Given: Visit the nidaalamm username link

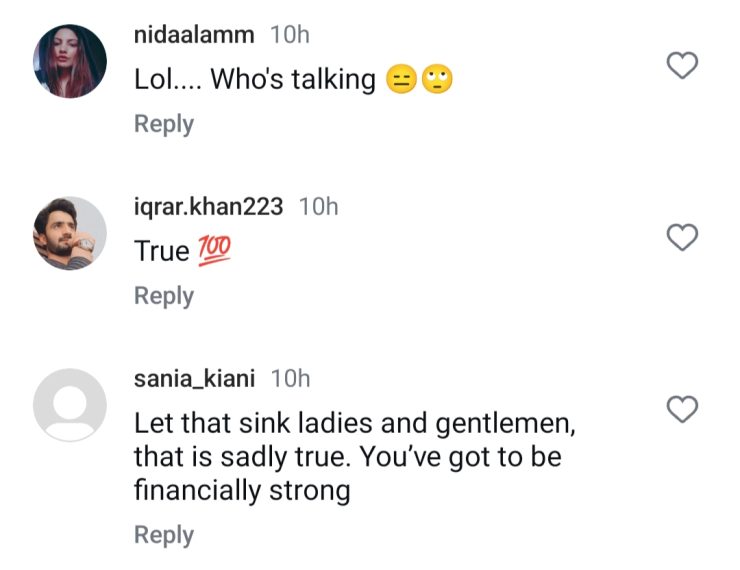Looking at the screenshot, I should click(x=194, y=35).
